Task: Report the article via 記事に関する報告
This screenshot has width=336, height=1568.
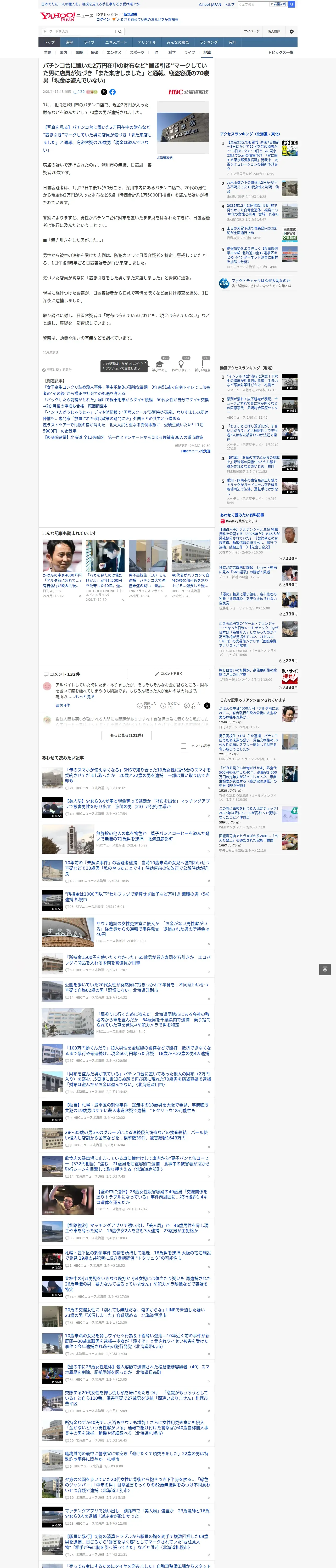Action: coord(57,370)
